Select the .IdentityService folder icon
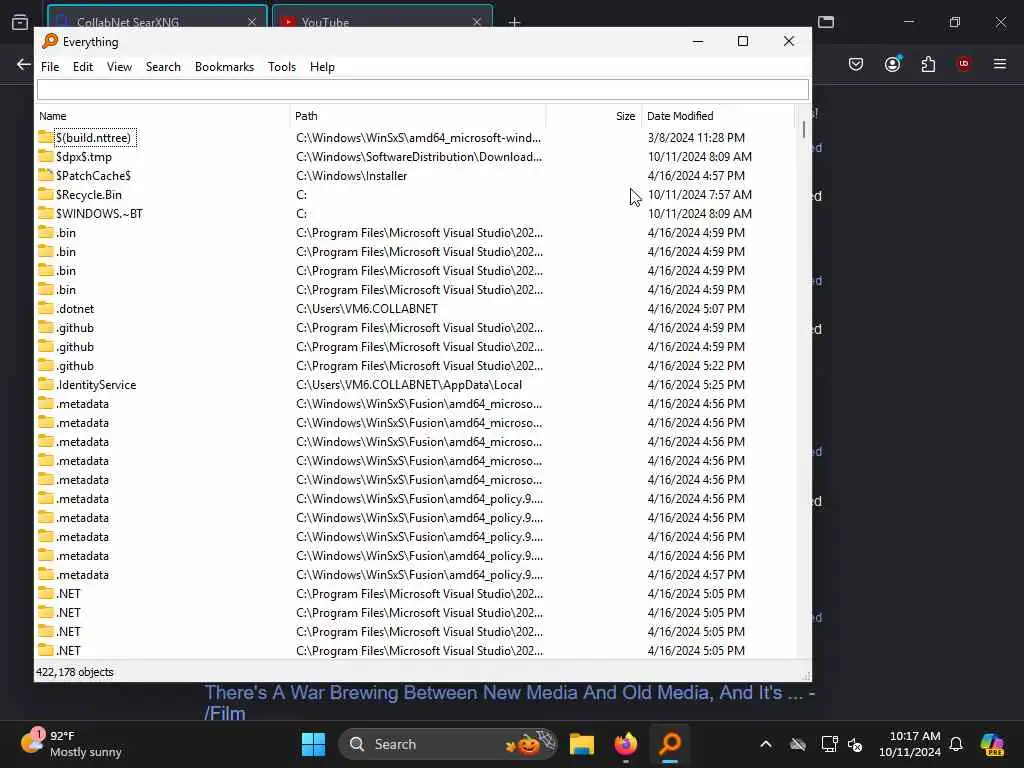This screenshot has width=1024, height=768. point(45,384)
